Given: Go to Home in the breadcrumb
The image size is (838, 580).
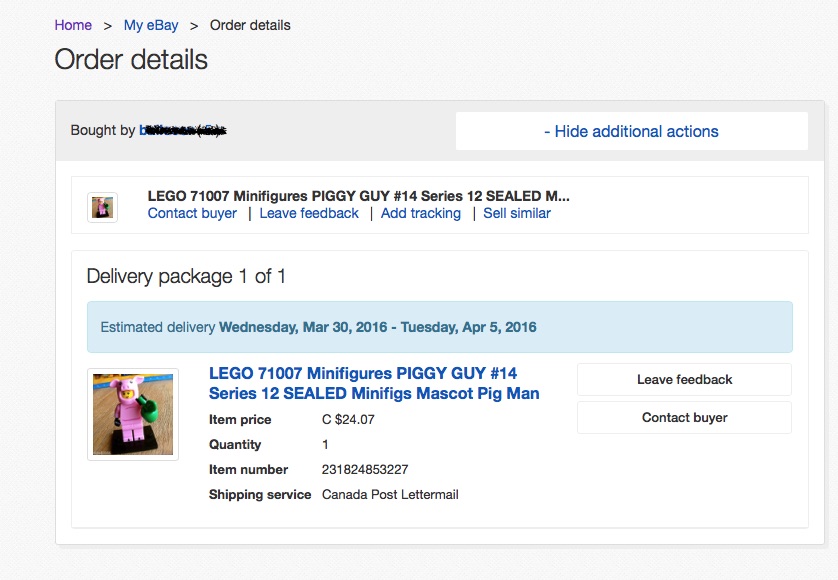Looking at the screenshot, I should click(73, 25).
